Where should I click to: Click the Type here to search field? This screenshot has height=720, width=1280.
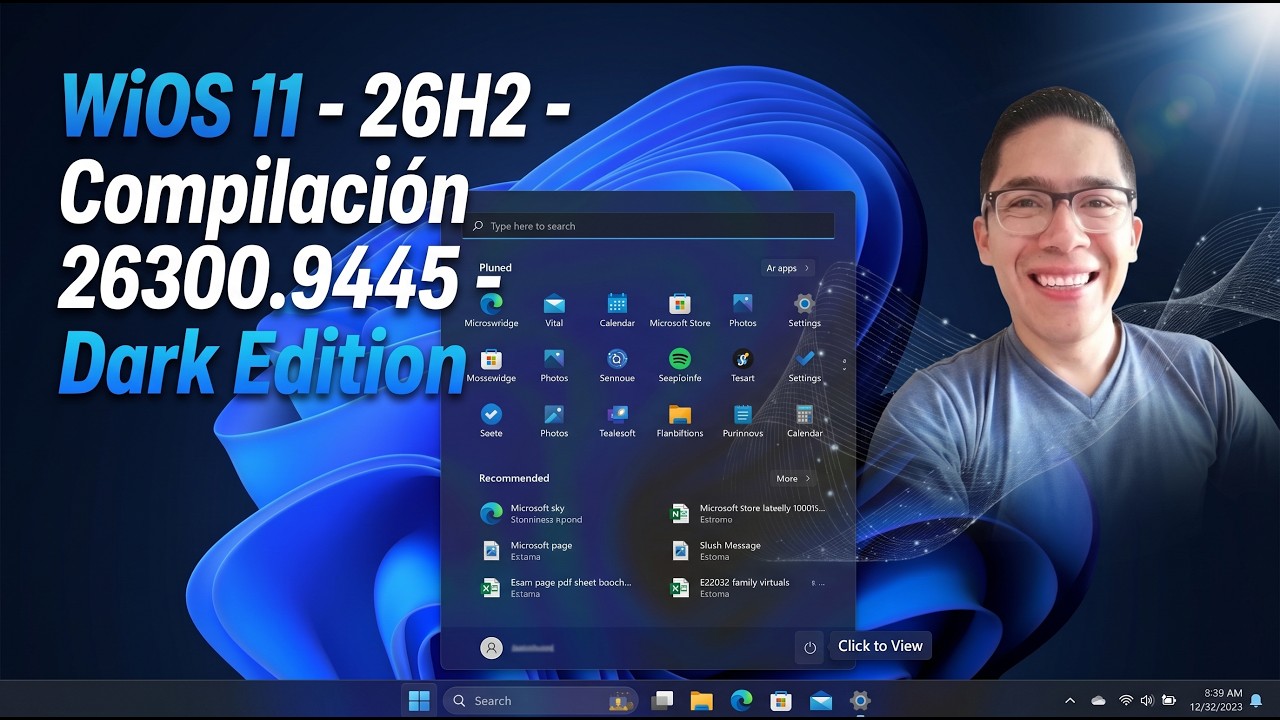650,226
